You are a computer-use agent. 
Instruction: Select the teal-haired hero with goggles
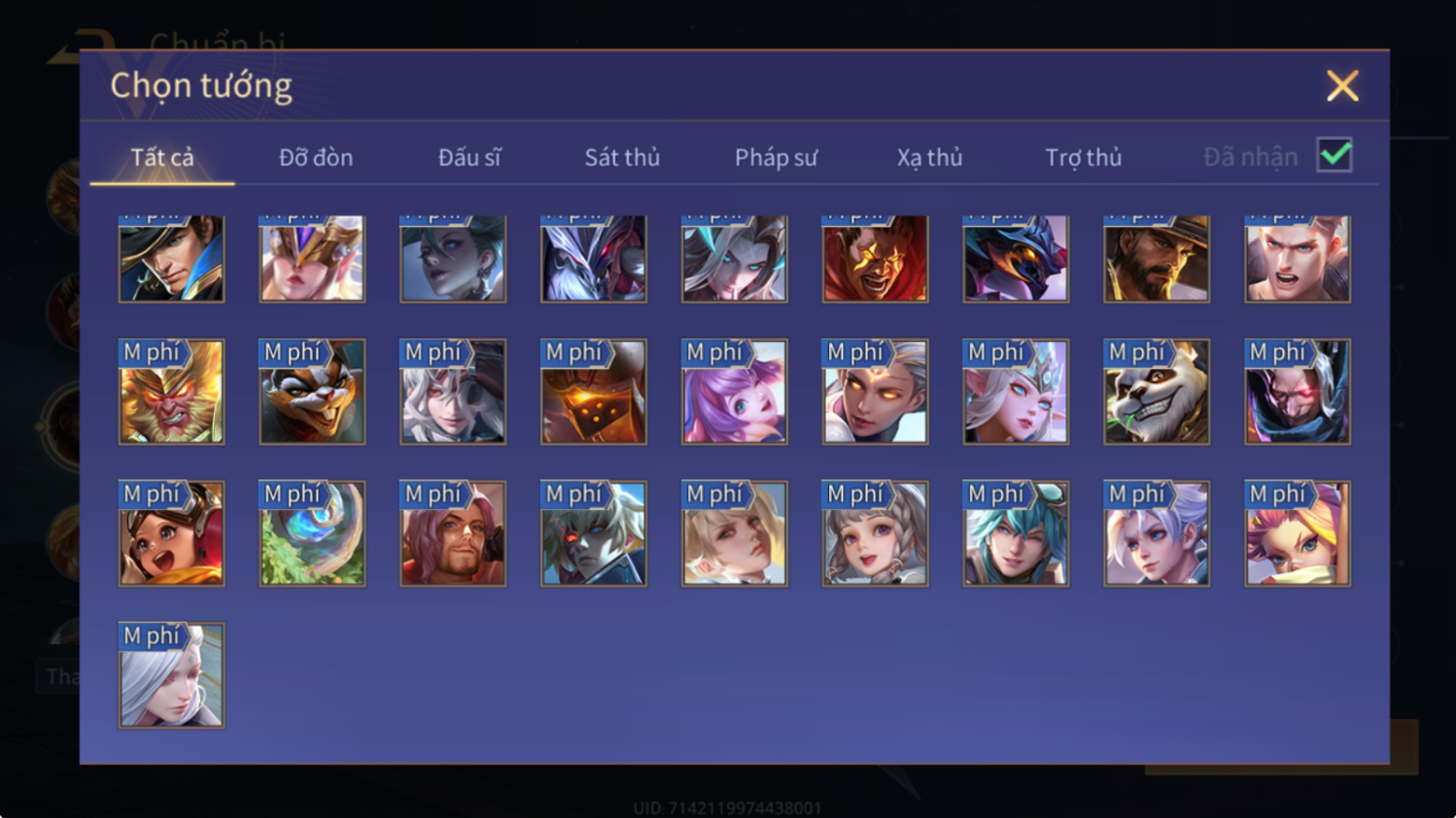[x=1016, y=533]
